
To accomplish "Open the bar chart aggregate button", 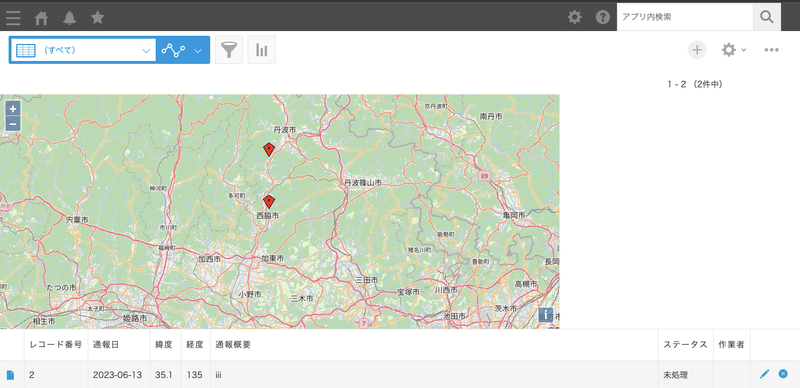I will pyautogui.click(x=262, y=50).
